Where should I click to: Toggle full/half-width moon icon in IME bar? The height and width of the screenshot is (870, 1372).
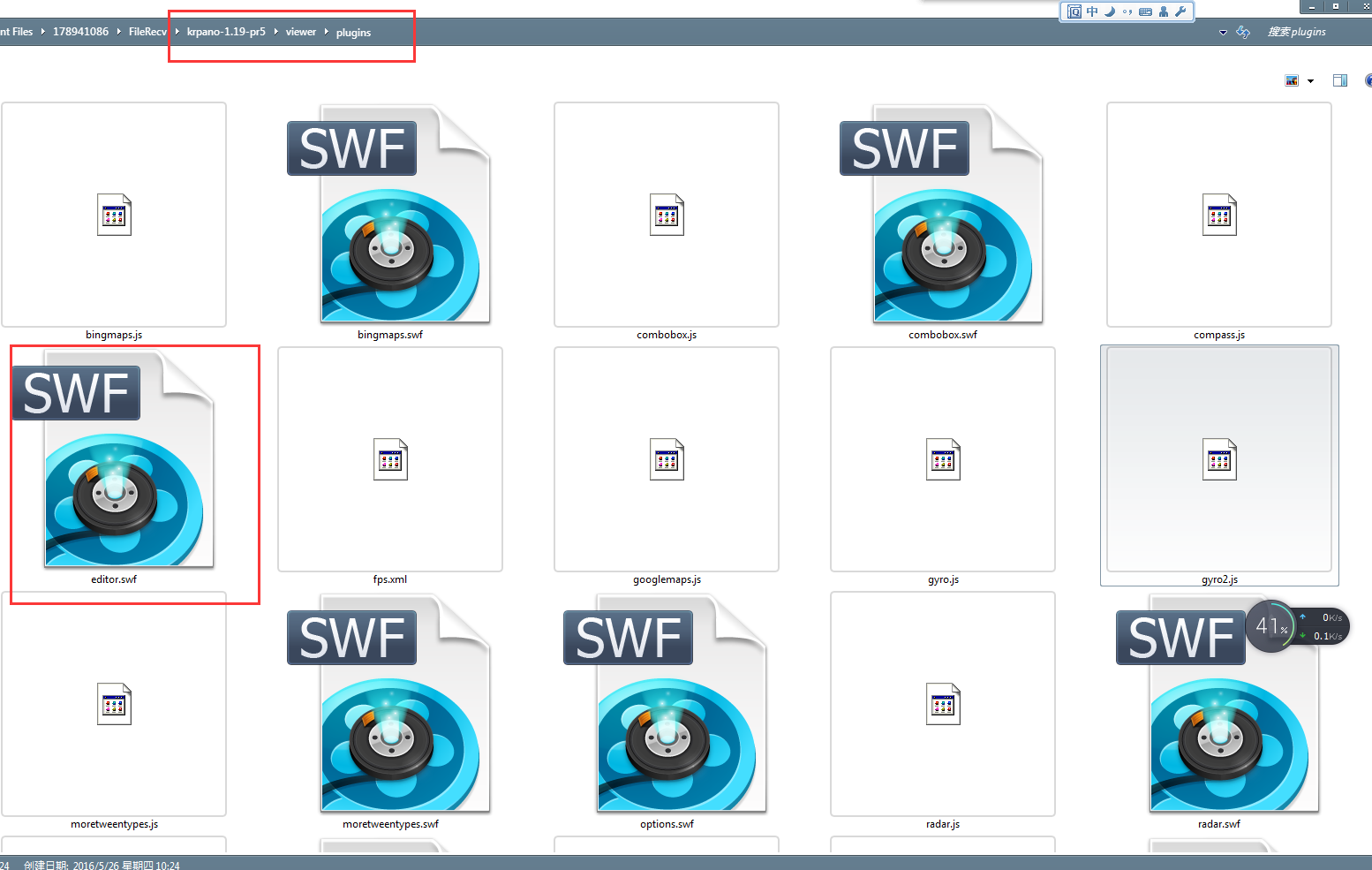click(x=1110, y=11)
